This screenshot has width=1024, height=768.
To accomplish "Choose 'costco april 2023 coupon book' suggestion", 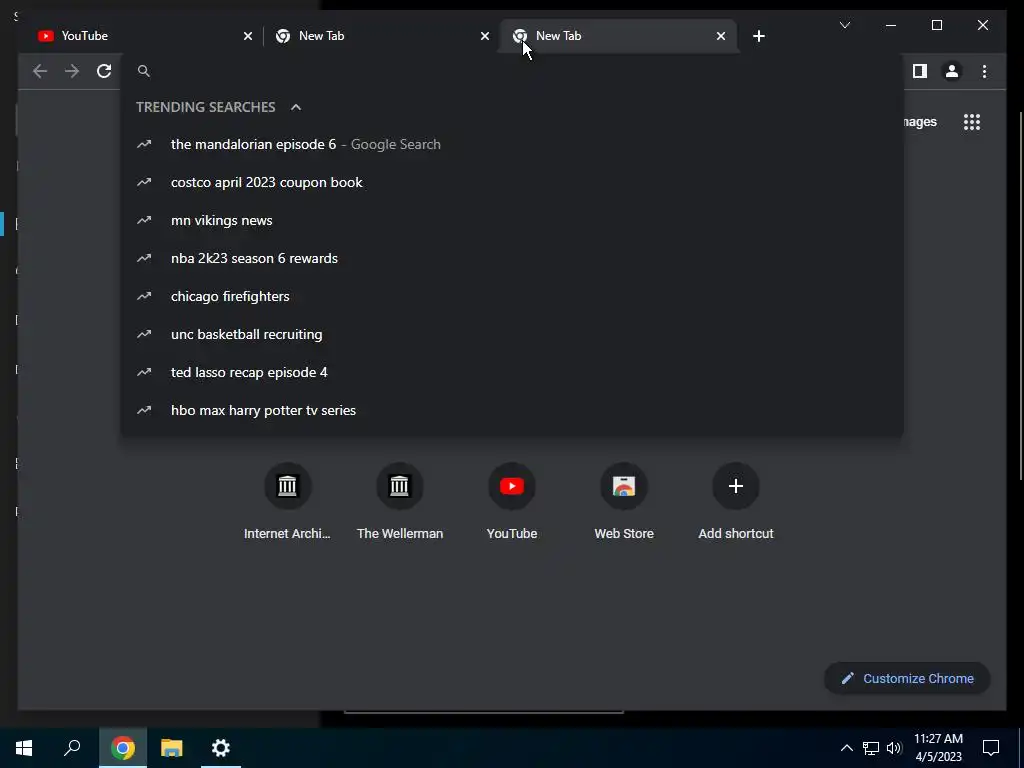I will pos(512,182).
